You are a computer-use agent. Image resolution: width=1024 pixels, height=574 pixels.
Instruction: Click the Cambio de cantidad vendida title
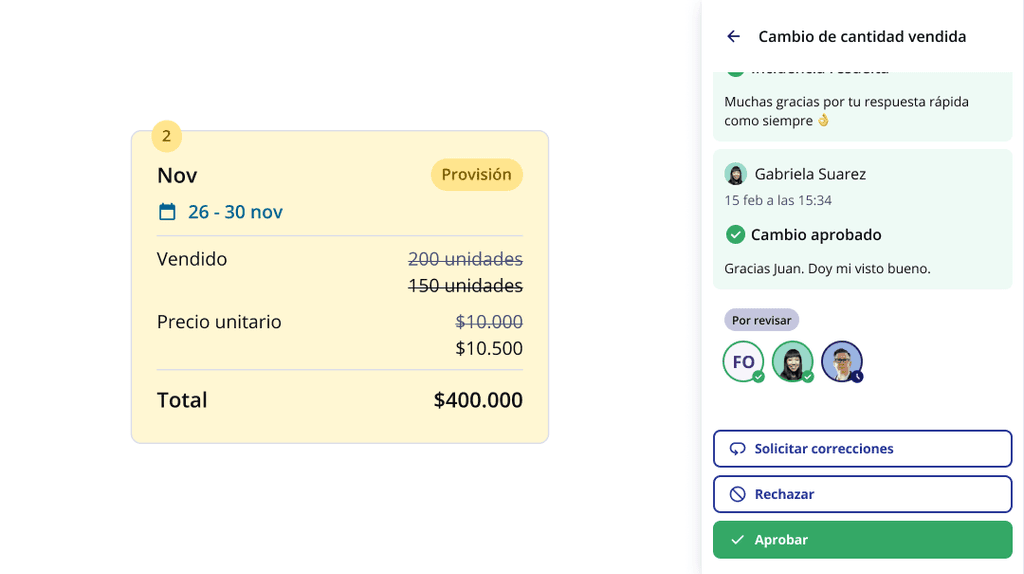click(862, 37)
